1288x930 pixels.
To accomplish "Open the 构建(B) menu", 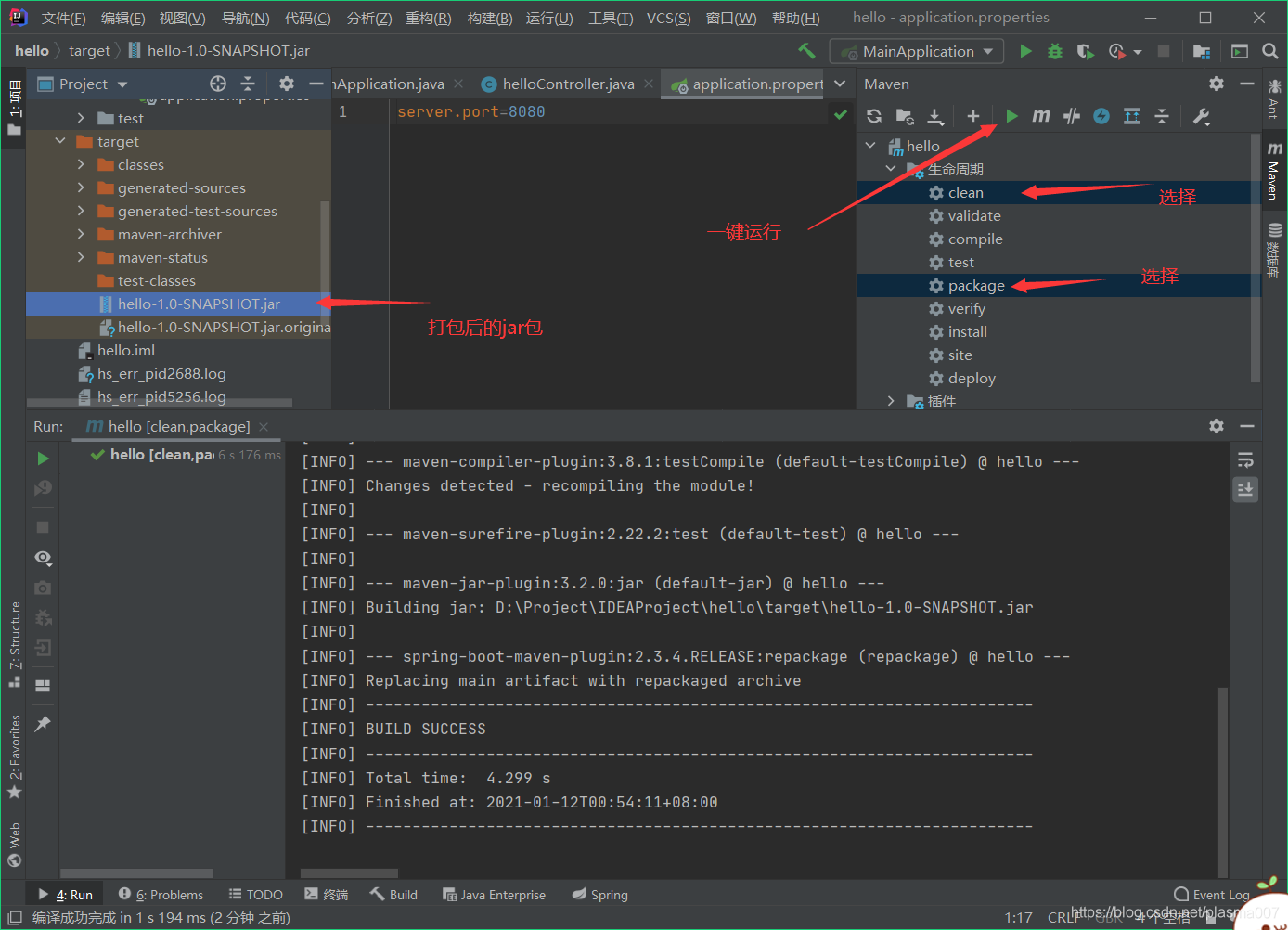I will [489, 17].
